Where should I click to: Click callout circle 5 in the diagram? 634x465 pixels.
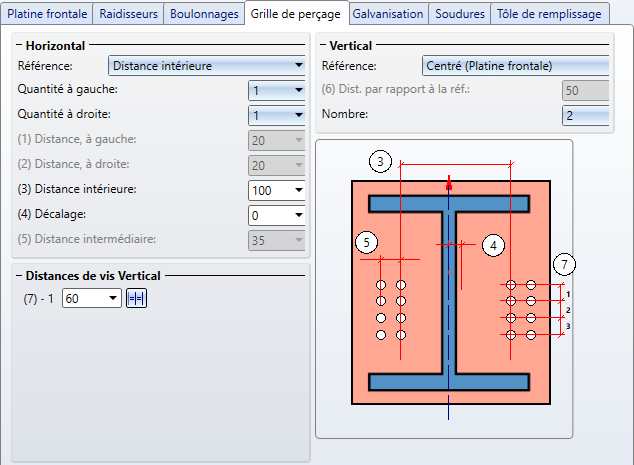tap(367, 243)
